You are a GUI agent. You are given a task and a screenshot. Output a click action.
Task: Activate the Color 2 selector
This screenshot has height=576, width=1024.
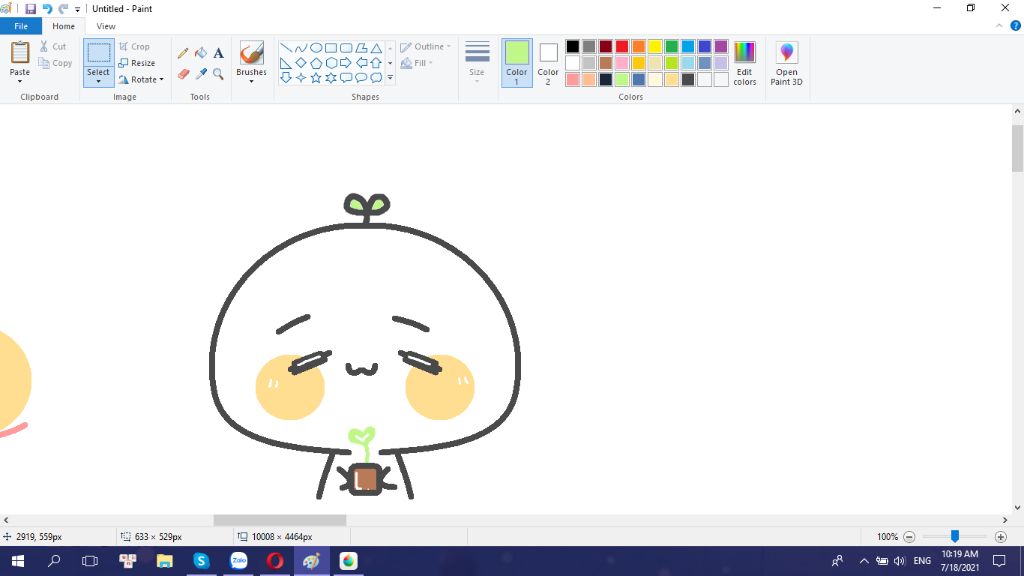point(548,63)
